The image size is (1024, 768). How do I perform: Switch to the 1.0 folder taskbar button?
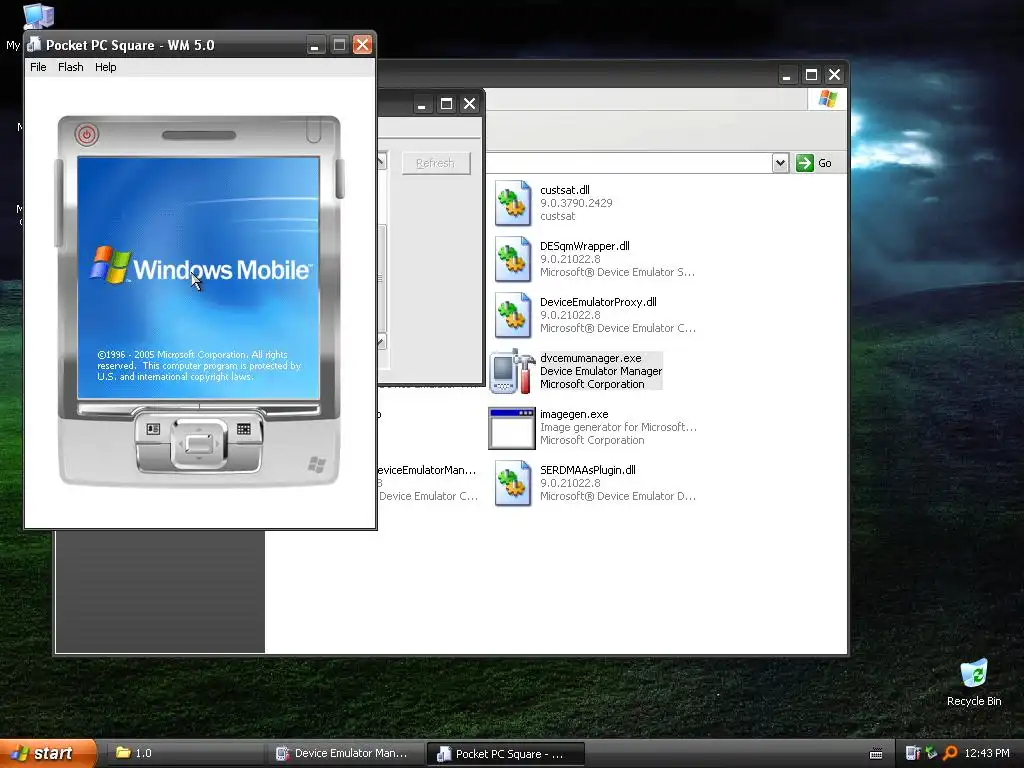click(x=184, y=754)
